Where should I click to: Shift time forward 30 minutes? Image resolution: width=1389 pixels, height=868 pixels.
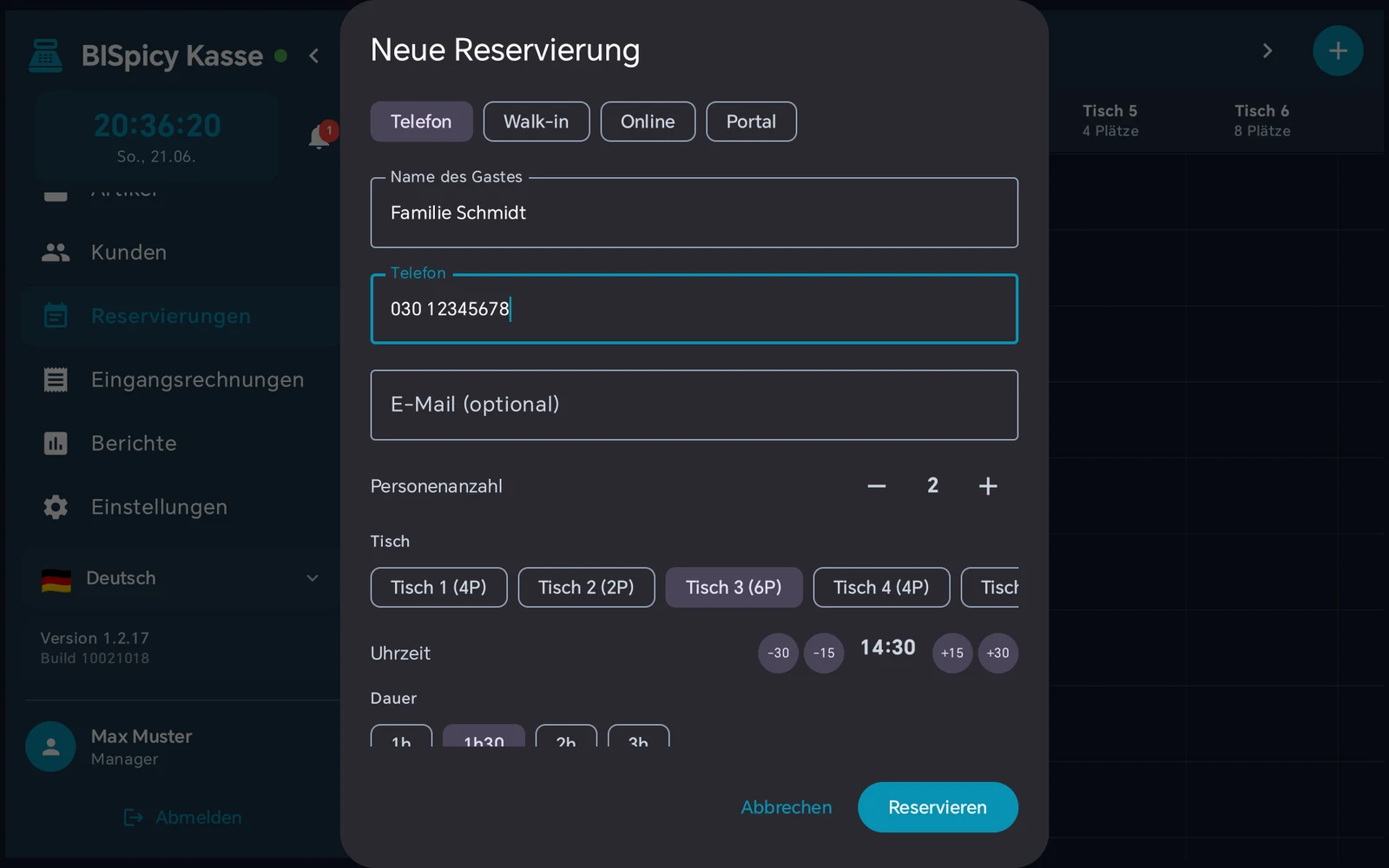pos(998,653)
